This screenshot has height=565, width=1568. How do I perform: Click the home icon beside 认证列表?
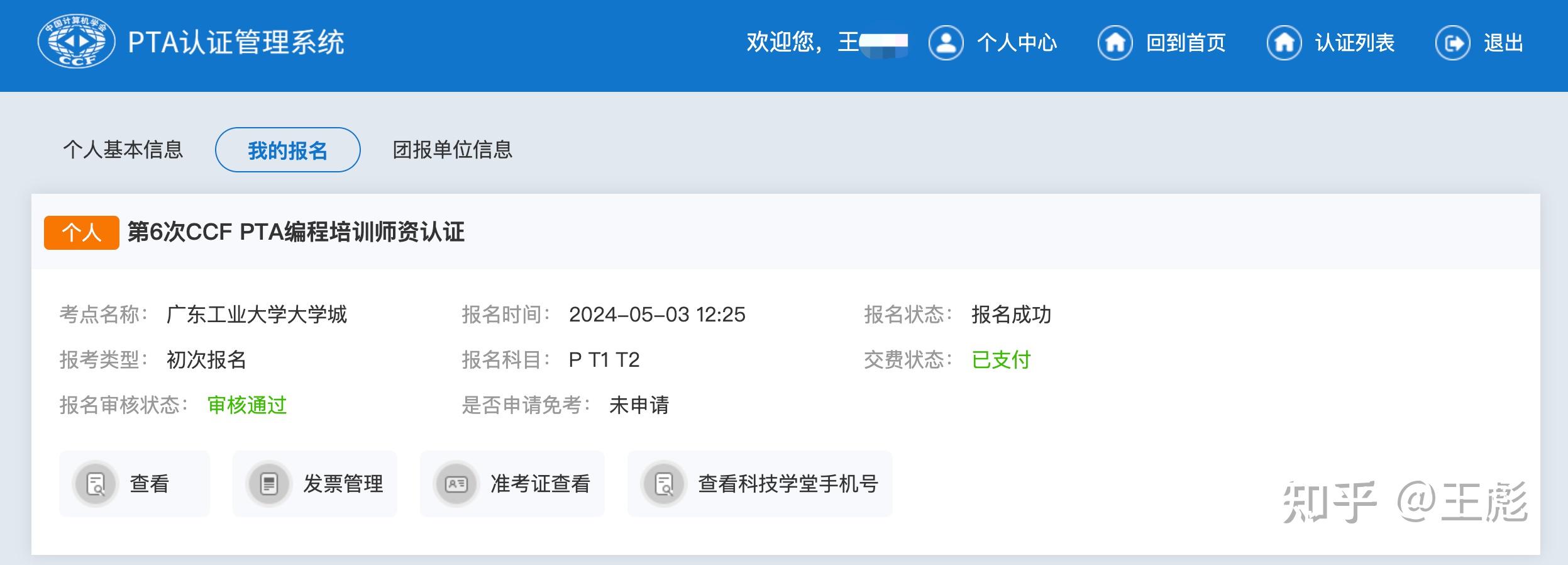click(1284, 43)
